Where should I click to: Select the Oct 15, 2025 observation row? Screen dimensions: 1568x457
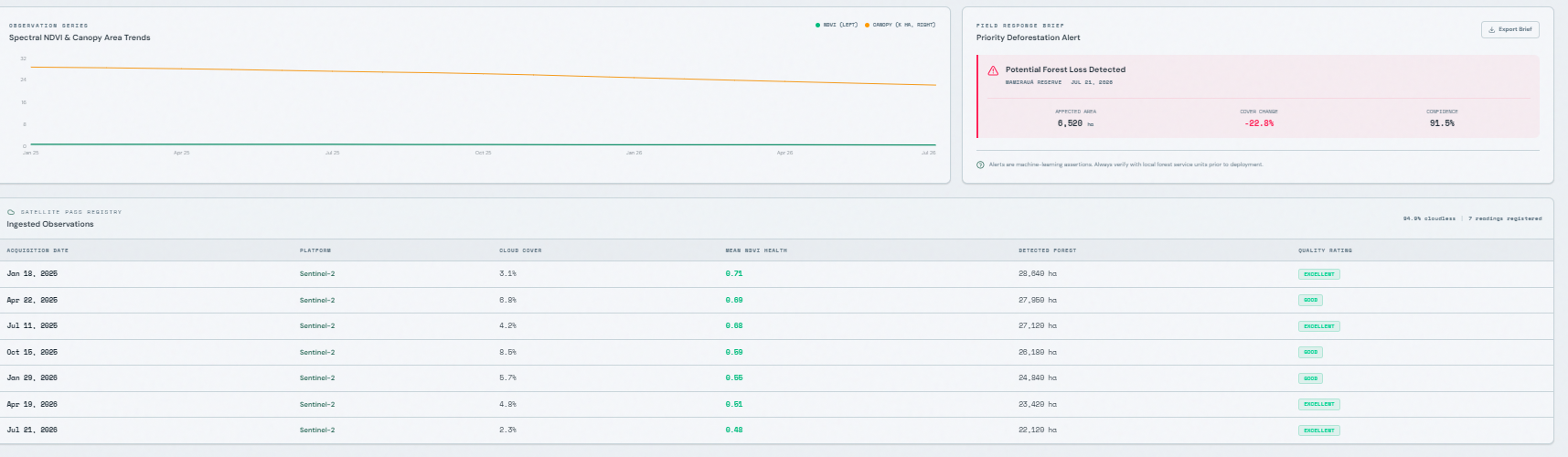(776, 352)
